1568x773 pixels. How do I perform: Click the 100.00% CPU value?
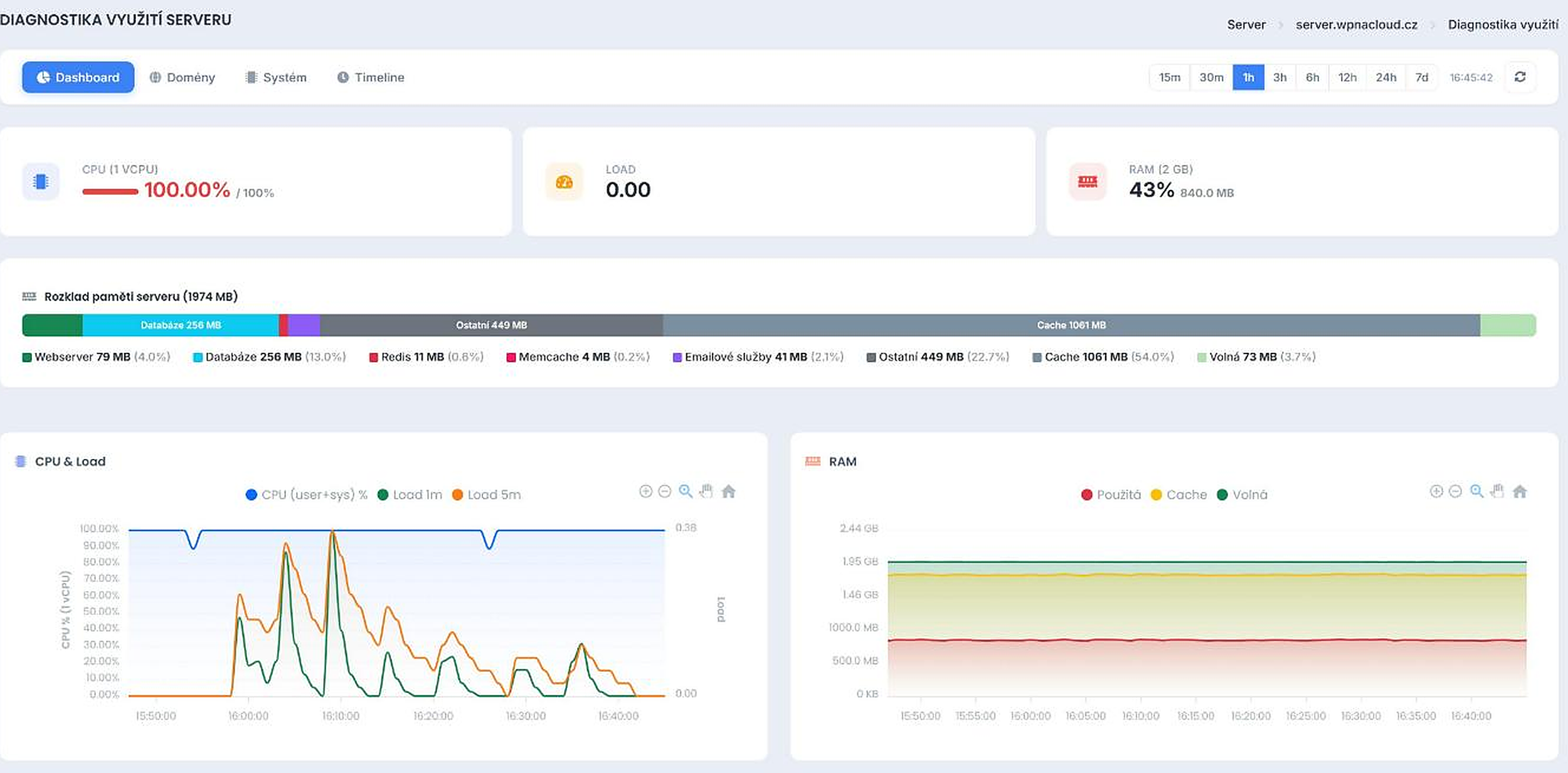point(188,190)
